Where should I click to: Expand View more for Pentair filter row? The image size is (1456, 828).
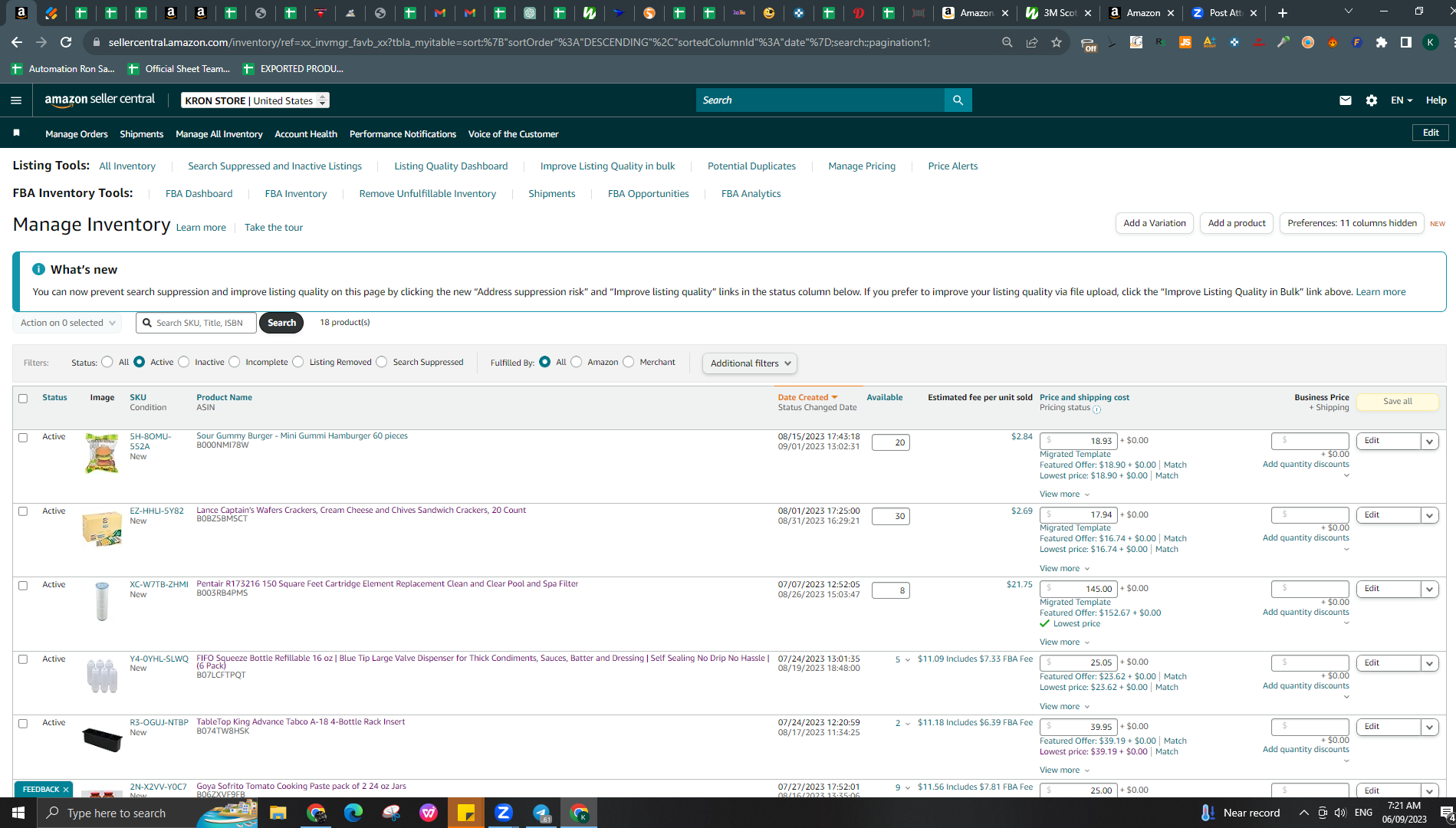click(1064, 642)
